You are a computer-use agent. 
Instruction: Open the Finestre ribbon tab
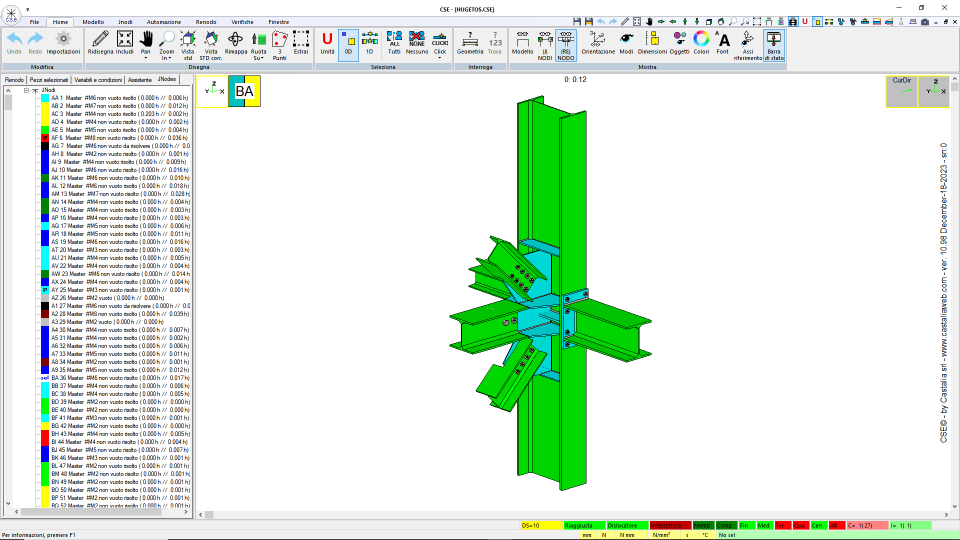point(279,22)
